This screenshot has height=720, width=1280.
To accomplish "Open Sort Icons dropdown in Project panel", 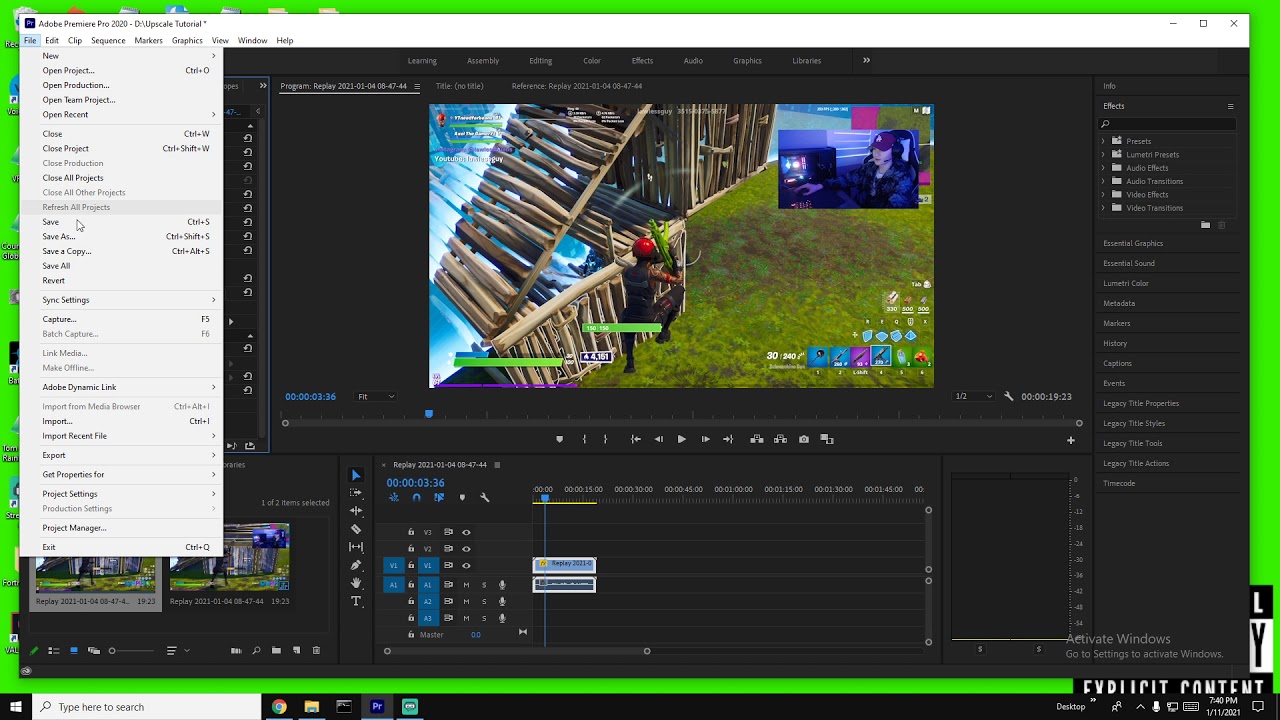I will 174,651.
